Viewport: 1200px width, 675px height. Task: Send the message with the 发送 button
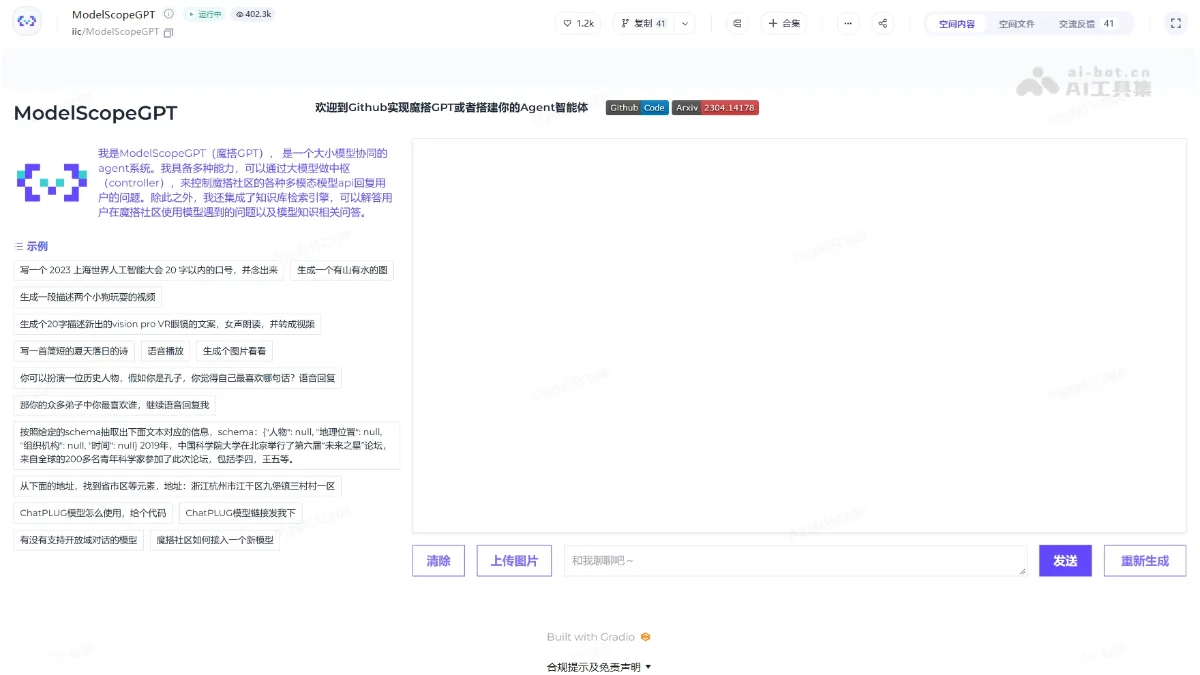(x=1065, y=561)
